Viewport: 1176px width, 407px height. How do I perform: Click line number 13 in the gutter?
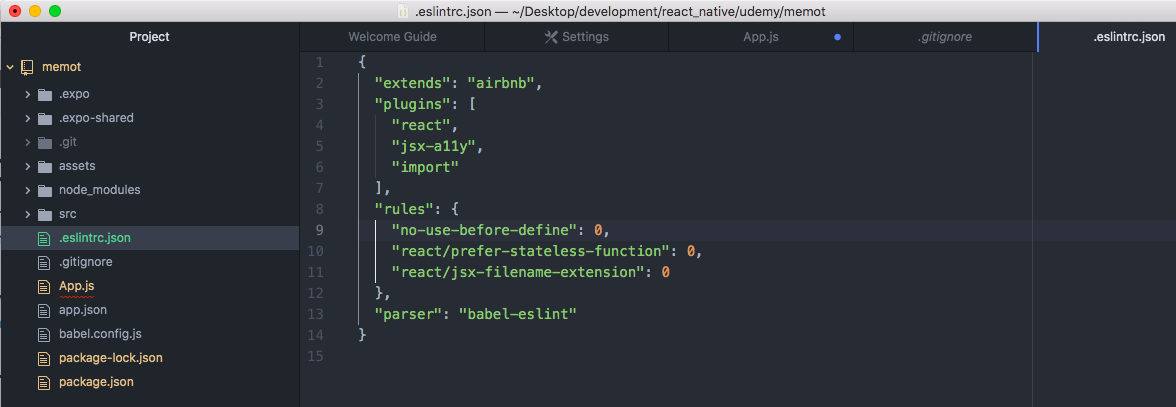click(x=318, y=314)
